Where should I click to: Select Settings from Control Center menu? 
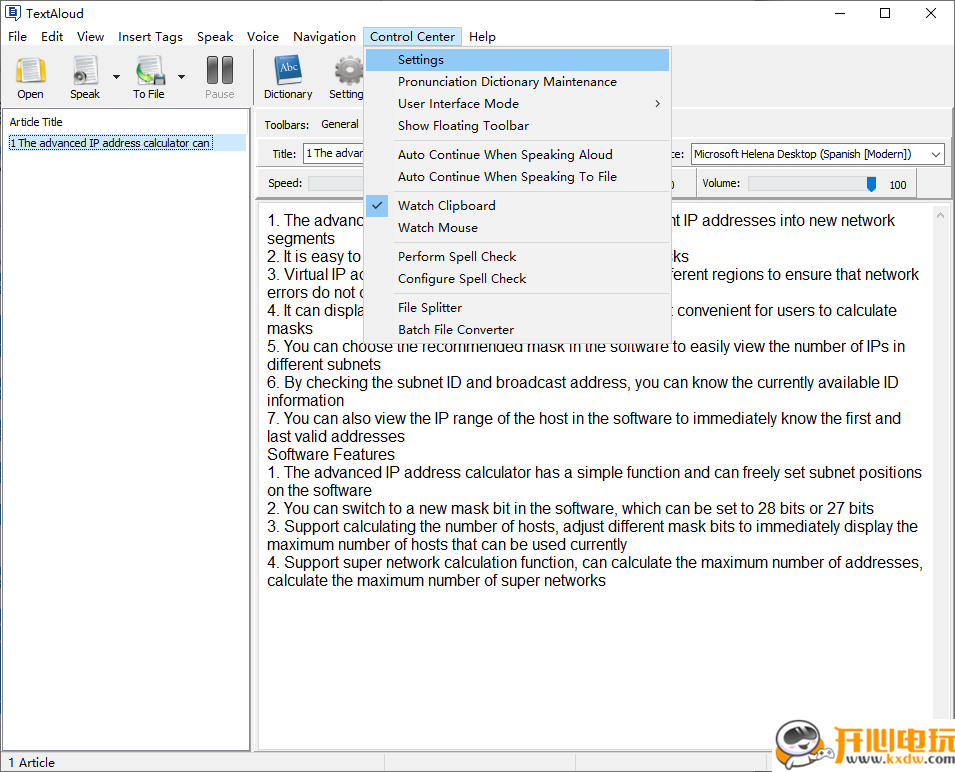tap(420, 60)
